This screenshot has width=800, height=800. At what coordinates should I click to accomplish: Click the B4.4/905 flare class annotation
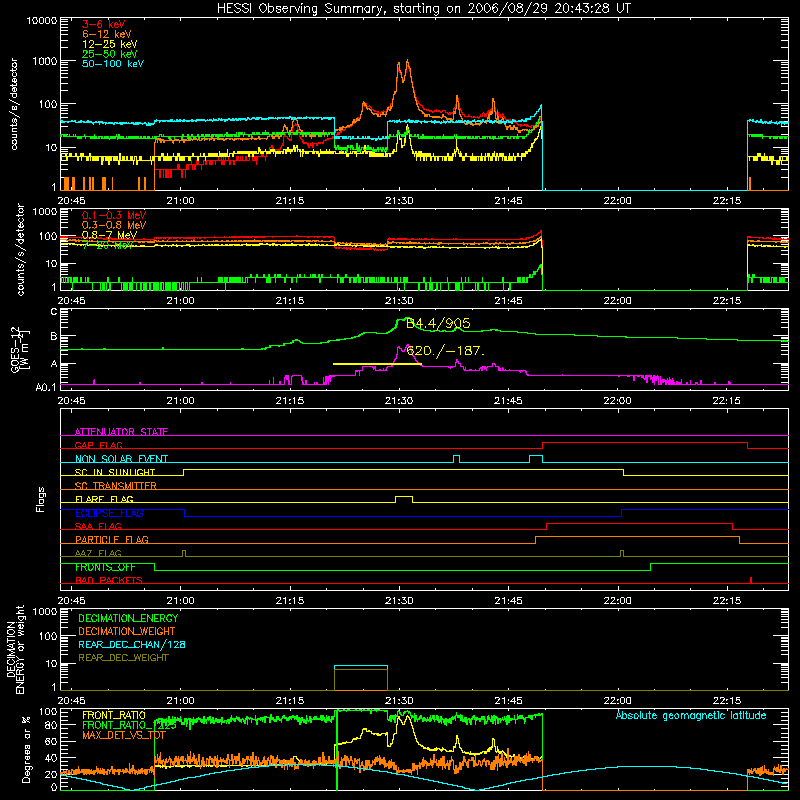[x=438, y=323]
